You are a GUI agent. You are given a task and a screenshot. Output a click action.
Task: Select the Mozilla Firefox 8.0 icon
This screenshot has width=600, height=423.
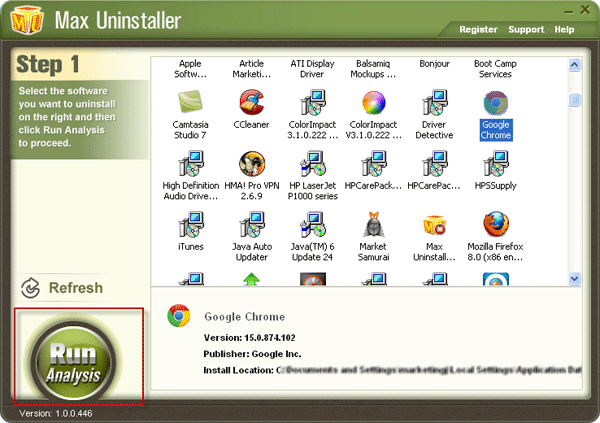click(496, 224)
